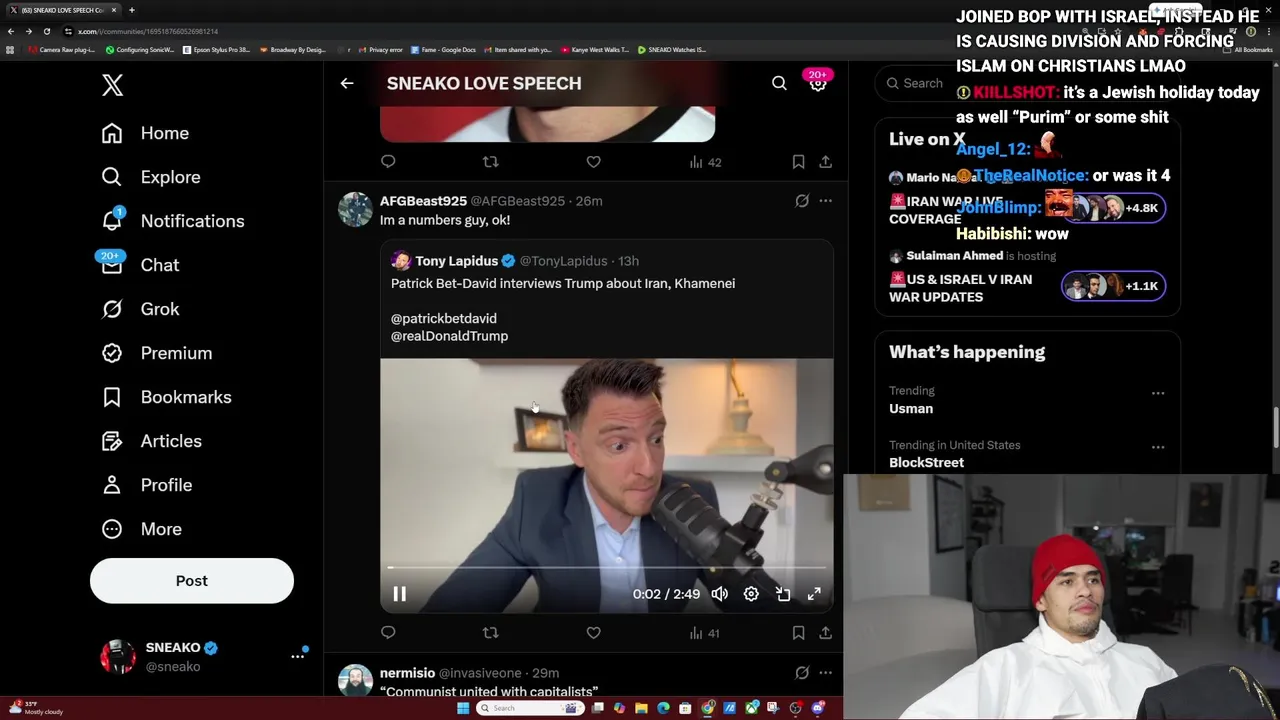Viewport: 1280px width, 720px height.
Task: Open File Explorer from the taskbar
Action: (641, 708)
